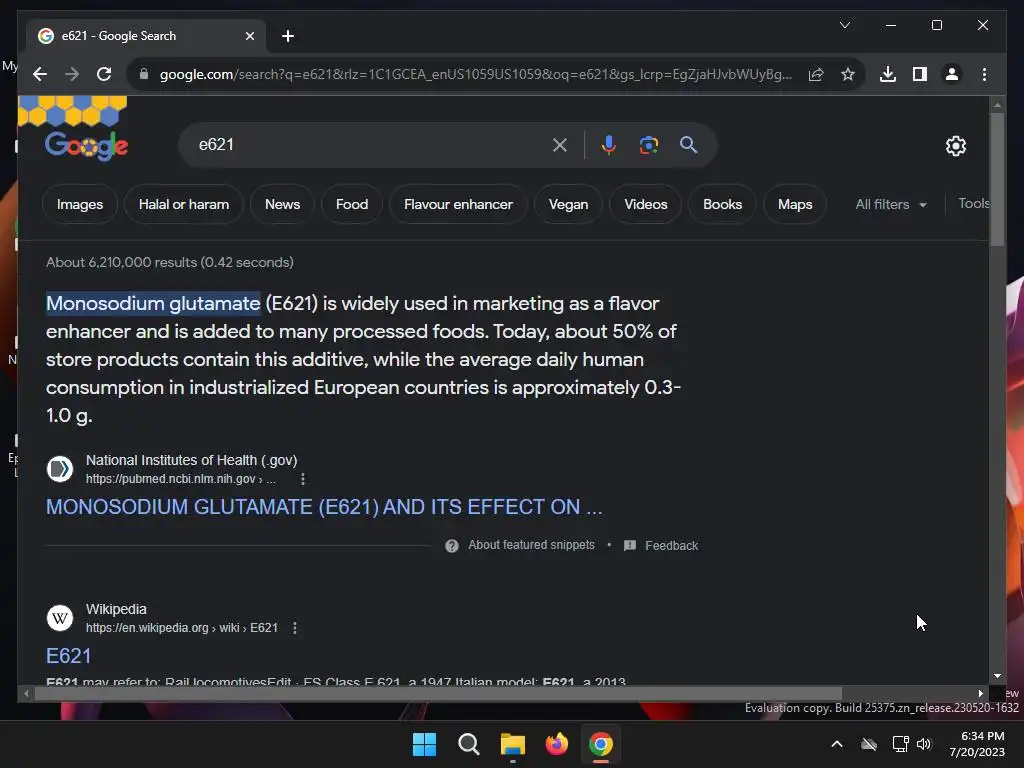Open the Tools search options
The image size is (1024, 768).
point(973,204)
